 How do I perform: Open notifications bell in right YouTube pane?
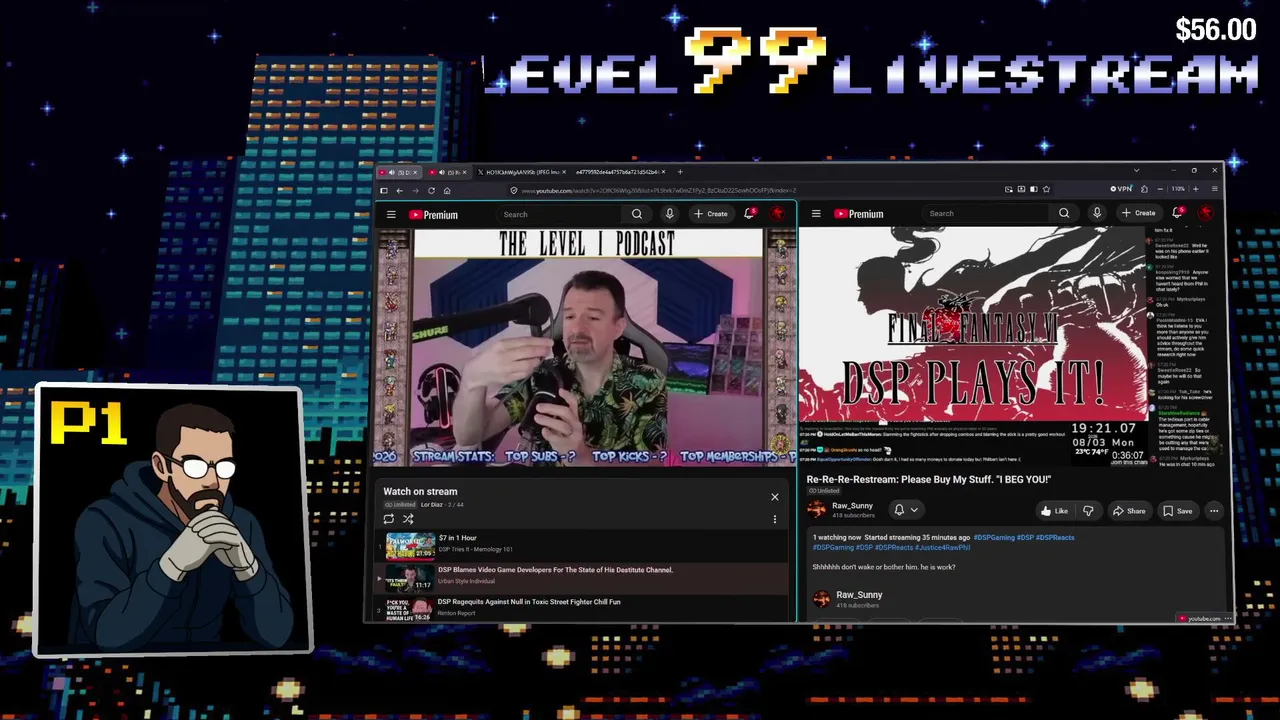1178,212
